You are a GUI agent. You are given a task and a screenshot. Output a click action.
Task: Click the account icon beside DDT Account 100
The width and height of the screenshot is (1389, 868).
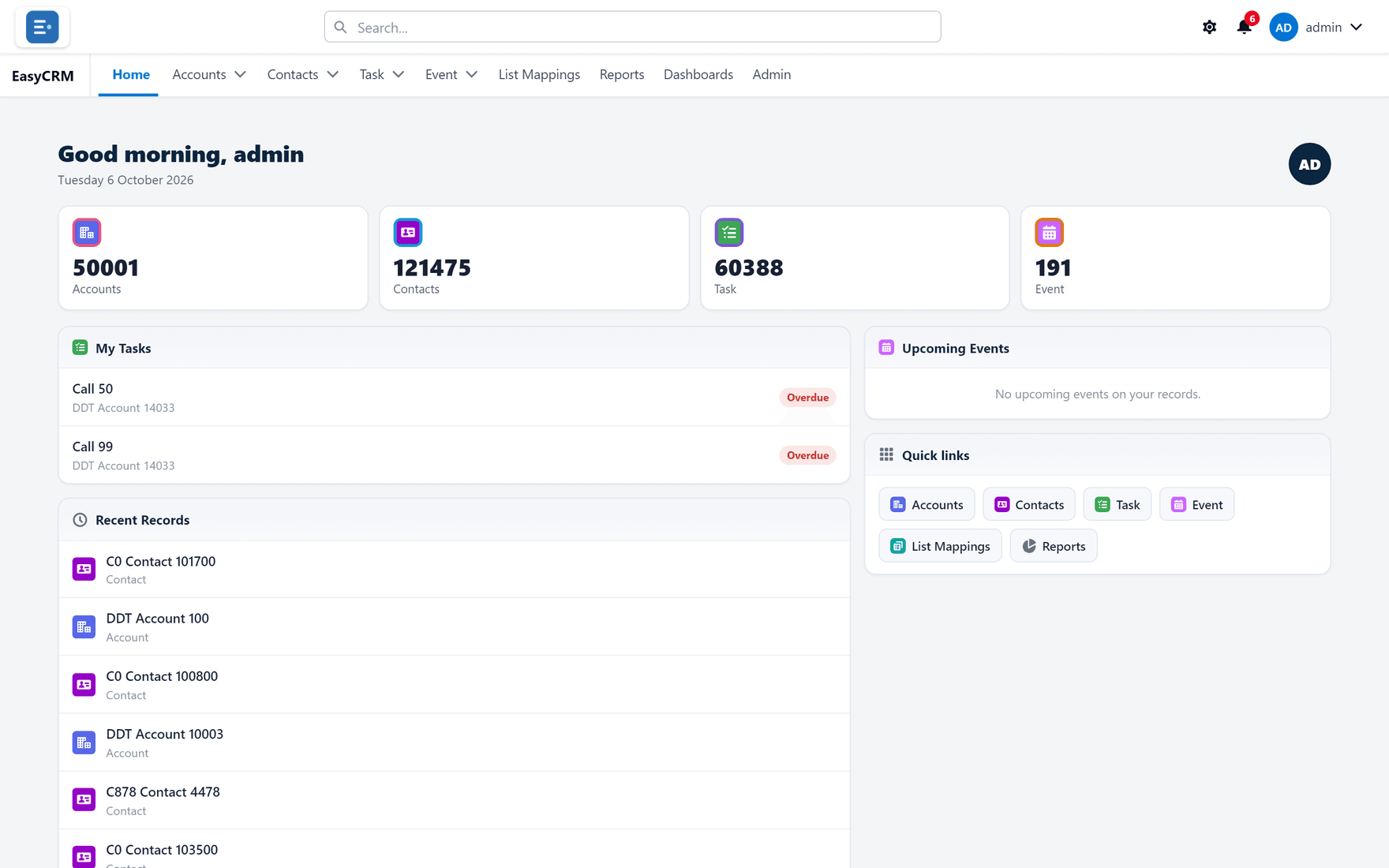pos(84,627)
